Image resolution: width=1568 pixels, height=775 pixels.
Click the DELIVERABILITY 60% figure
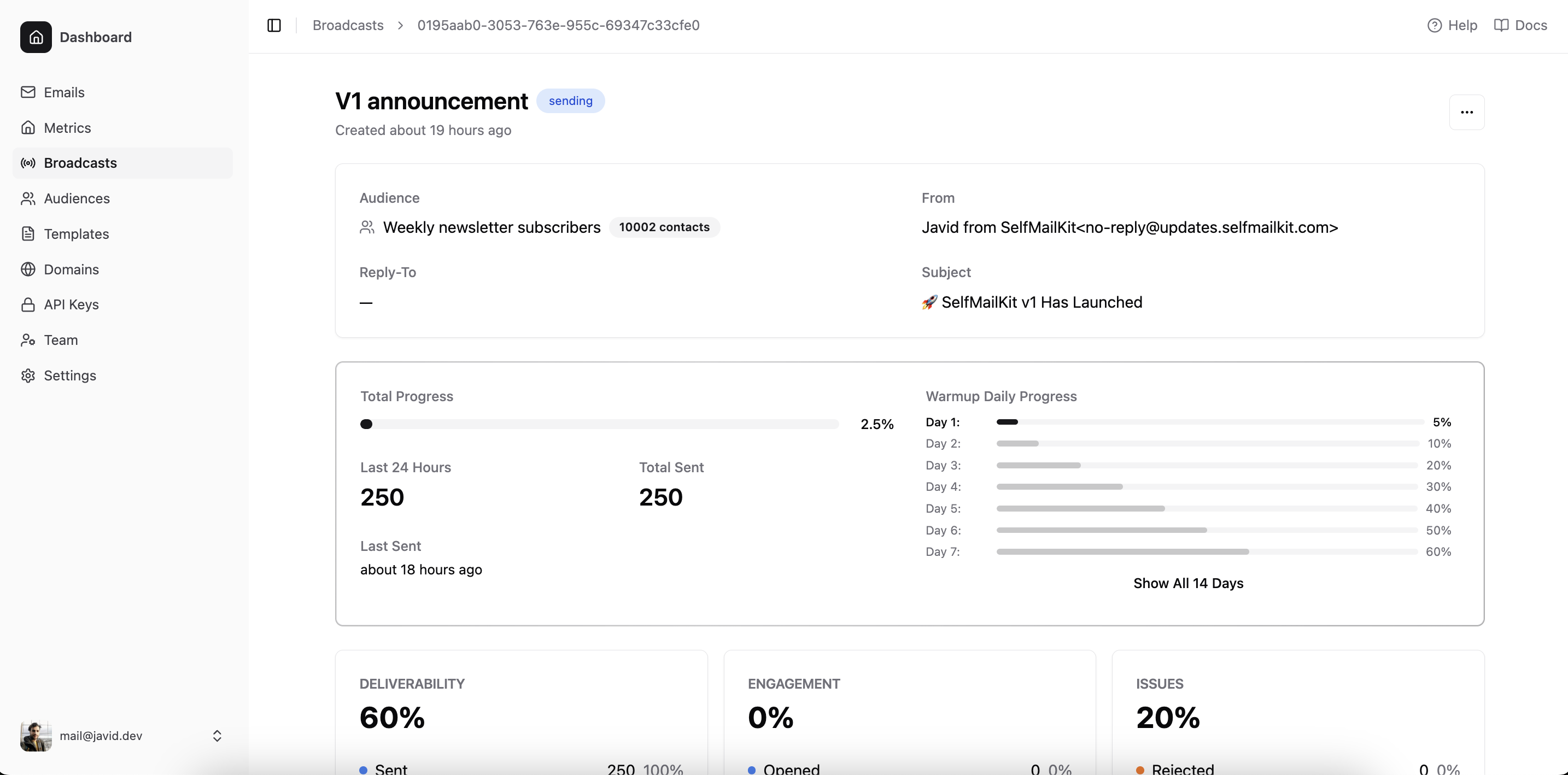393,717
